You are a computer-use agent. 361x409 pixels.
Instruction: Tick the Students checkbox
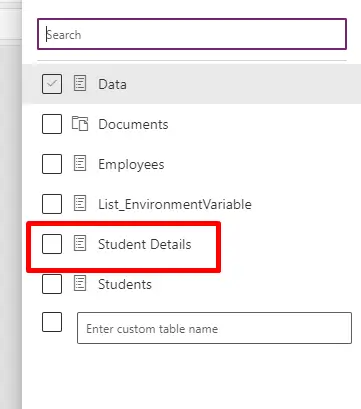click(x=52, y=284)
